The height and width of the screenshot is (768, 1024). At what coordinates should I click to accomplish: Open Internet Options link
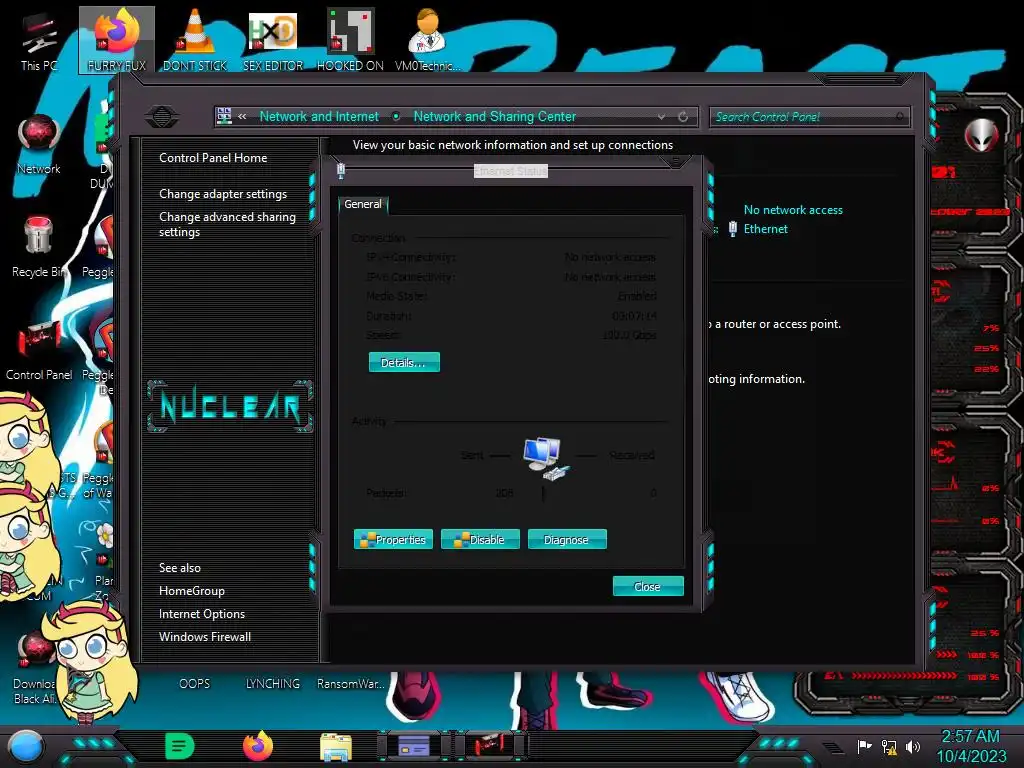pos(202,614)
